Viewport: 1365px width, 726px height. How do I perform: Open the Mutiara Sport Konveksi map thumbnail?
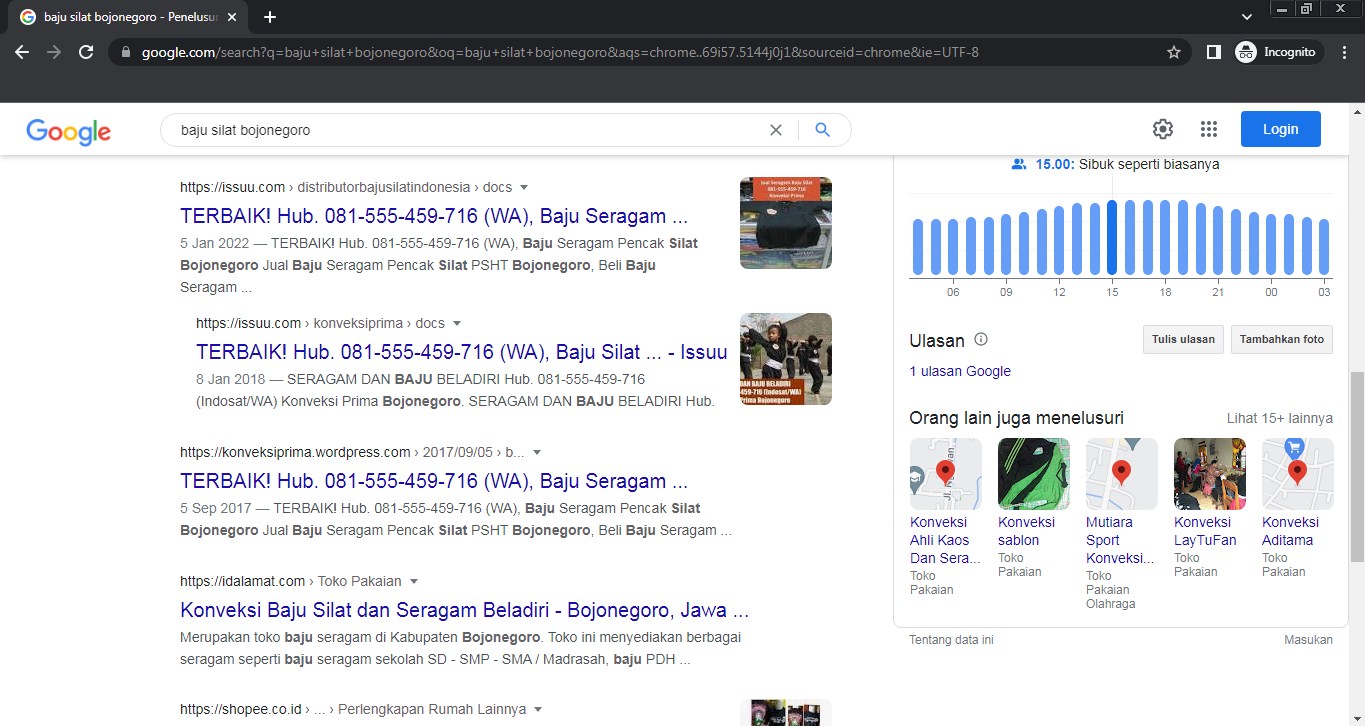coord(1122,474)
